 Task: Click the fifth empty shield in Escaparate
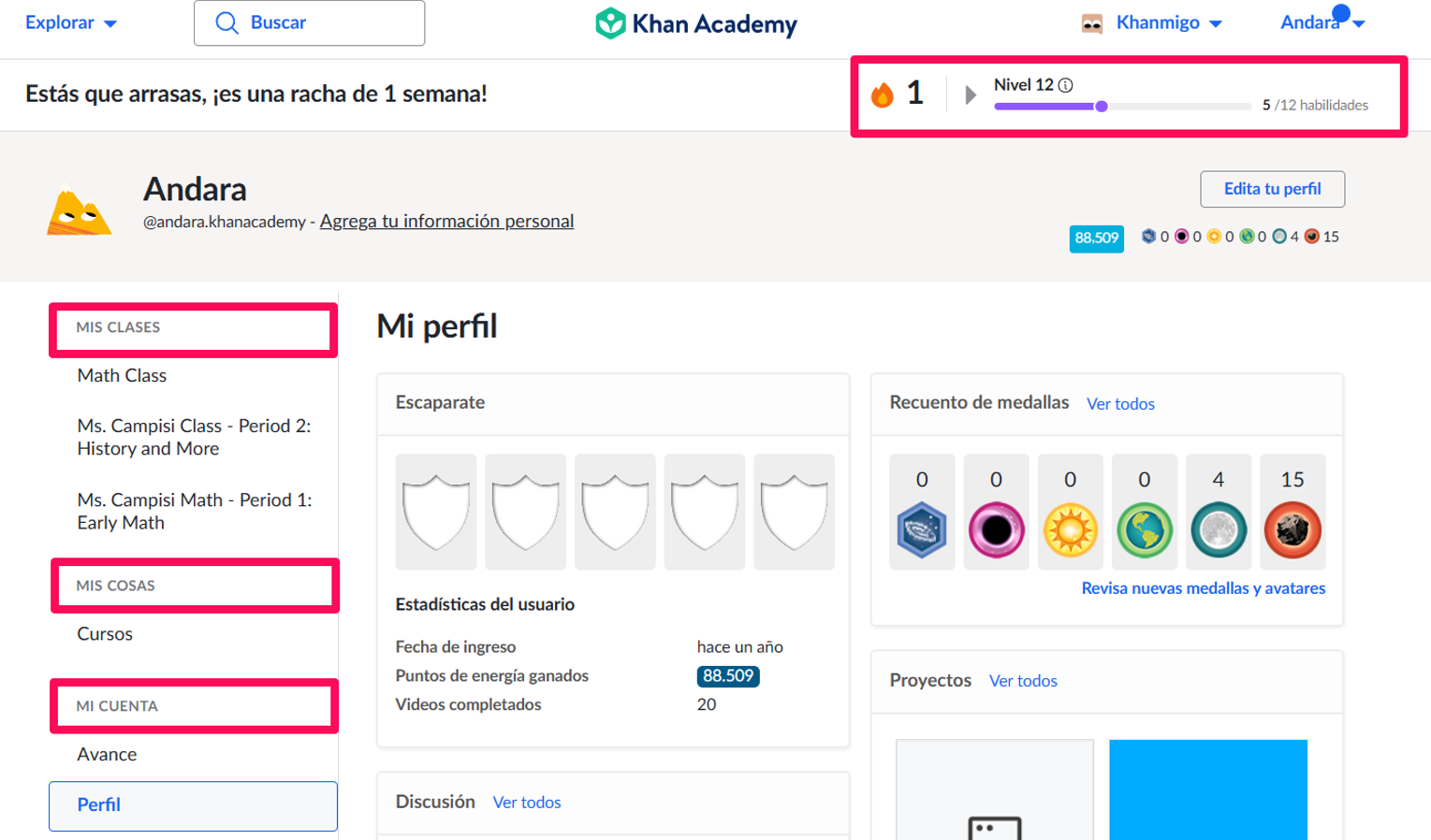pos(794,512)
